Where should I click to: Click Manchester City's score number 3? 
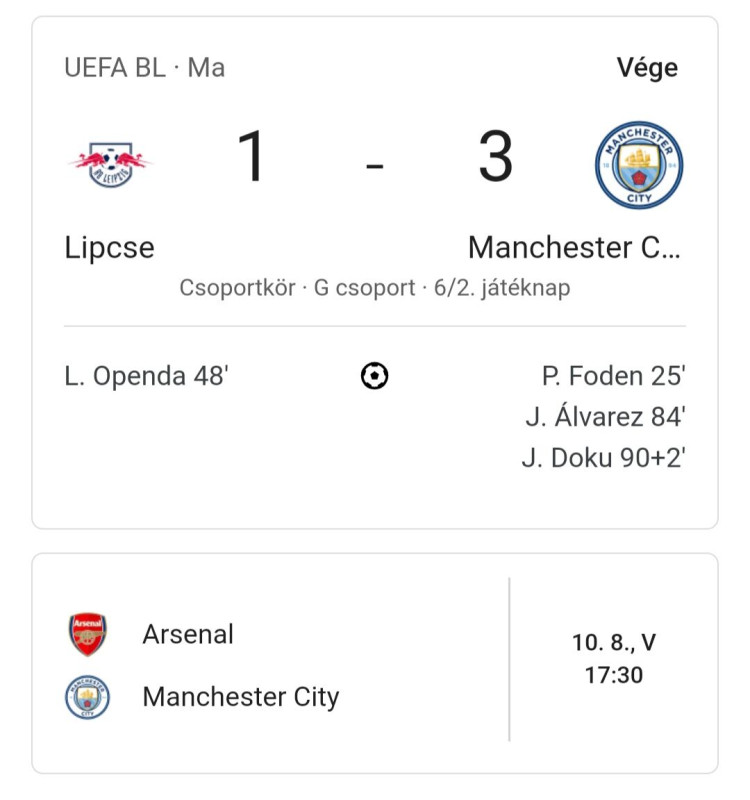click(495, 156)
